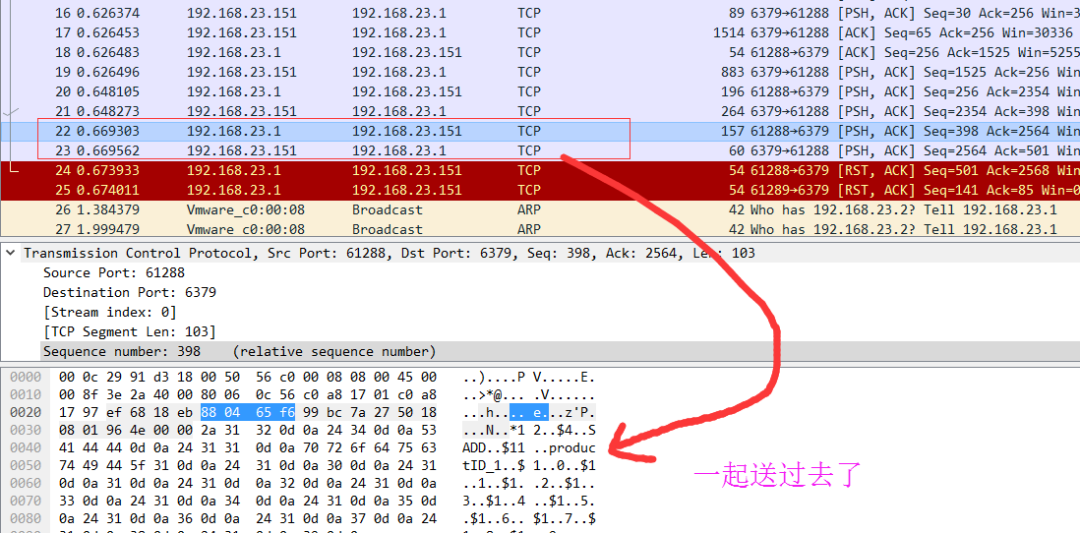Select RST packet 25 at 0.674011
The image size is (1080, 533).
coord(540,190)
